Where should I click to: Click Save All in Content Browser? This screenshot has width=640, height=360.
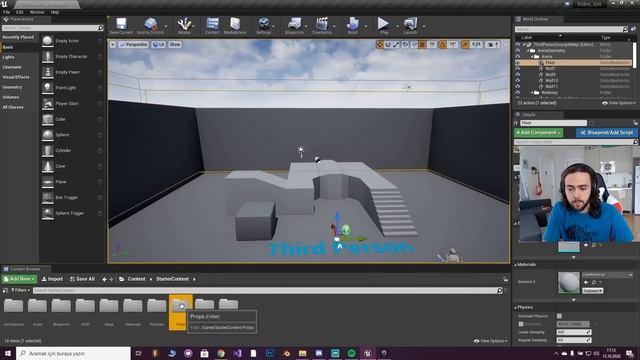[82, 279]
